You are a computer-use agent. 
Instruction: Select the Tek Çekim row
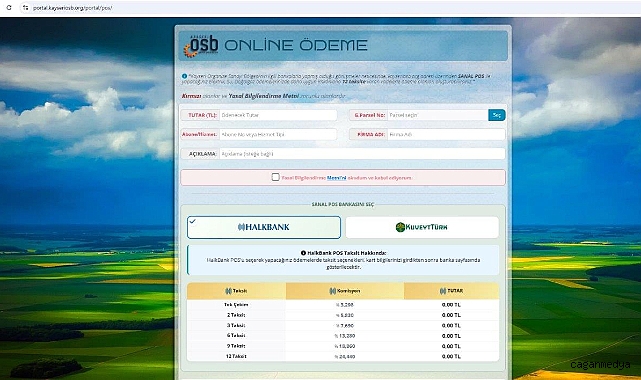(343, 305)
